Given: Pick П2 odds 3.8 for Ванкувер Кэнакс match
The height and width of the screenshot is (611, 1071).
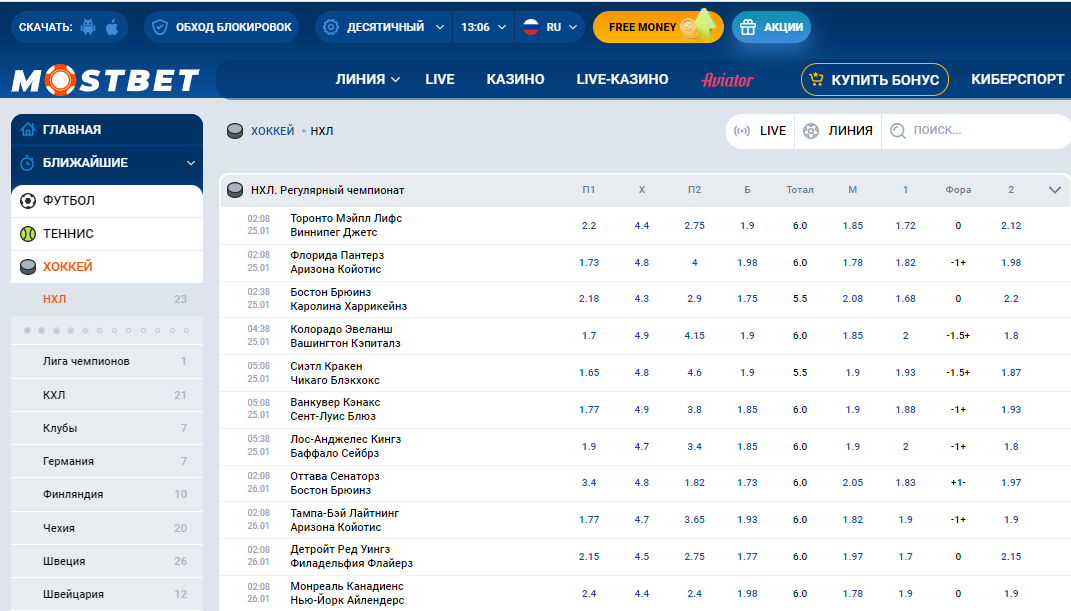Looking at the screenshot, I should (x=694, y=410).
